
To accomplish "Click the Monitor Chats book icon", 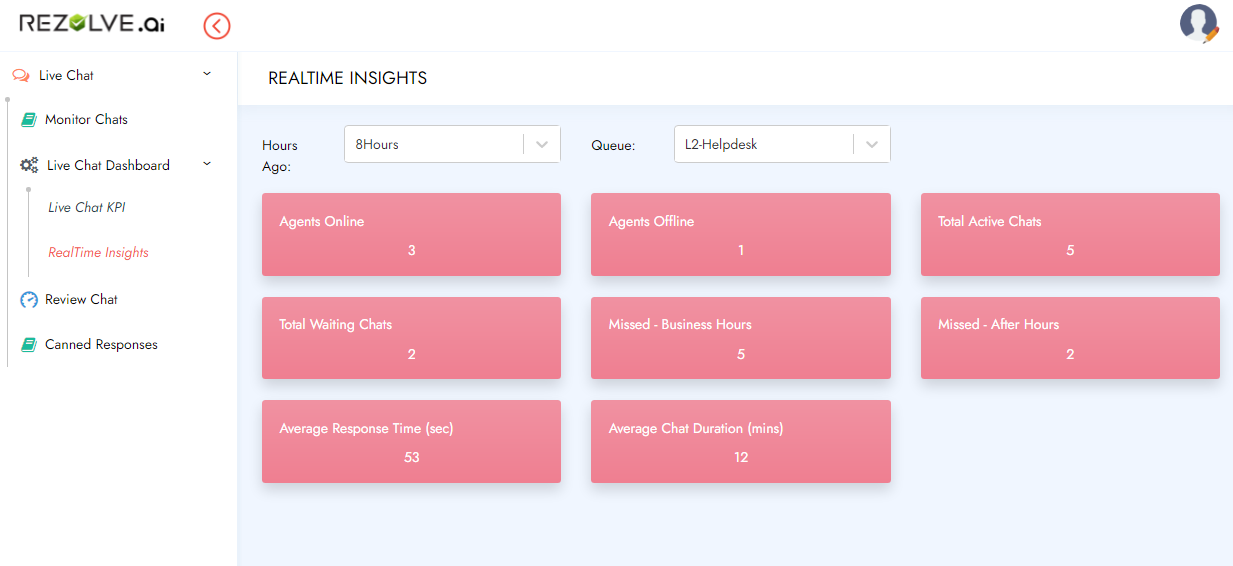I will coord(29,120).
